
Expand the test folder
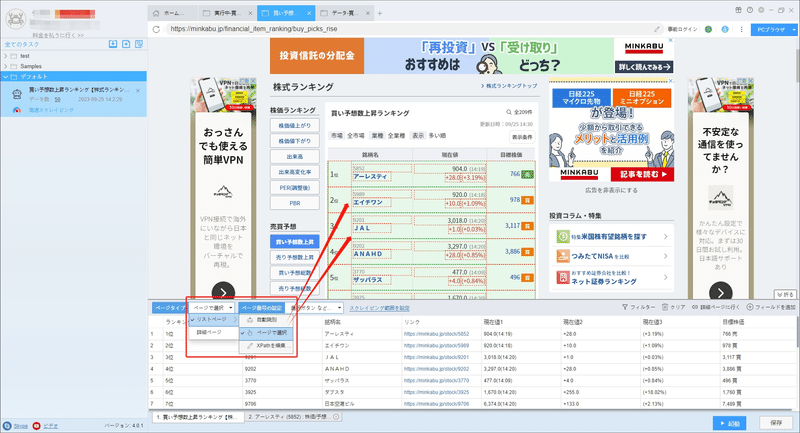pyautogui.click(x=6, y=56)
